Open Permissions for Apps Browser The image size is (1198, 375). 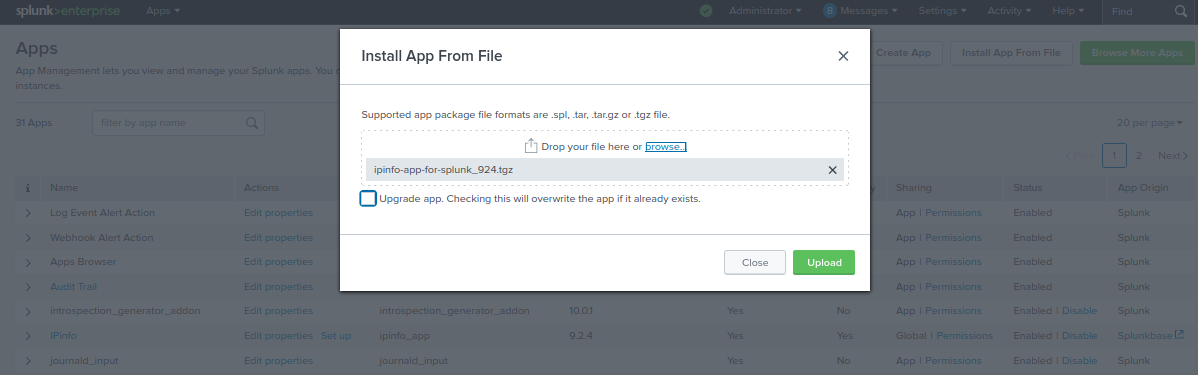coord(953,262)
